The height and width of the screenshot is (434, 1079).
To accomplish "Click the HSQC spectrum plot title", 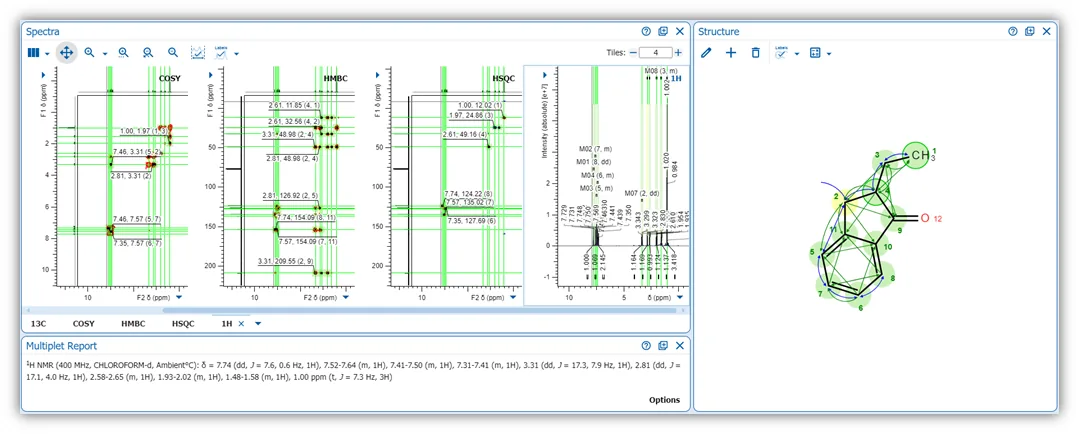I will tap(503, 78).
